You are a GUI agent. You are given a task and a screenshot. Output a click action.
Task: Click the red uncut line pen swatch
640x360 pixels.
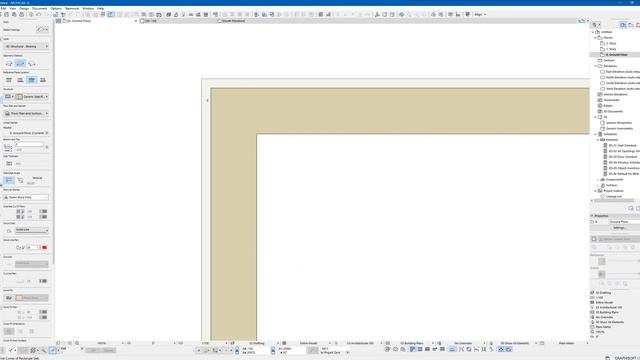pyautogui.click(x=44, y=247)
